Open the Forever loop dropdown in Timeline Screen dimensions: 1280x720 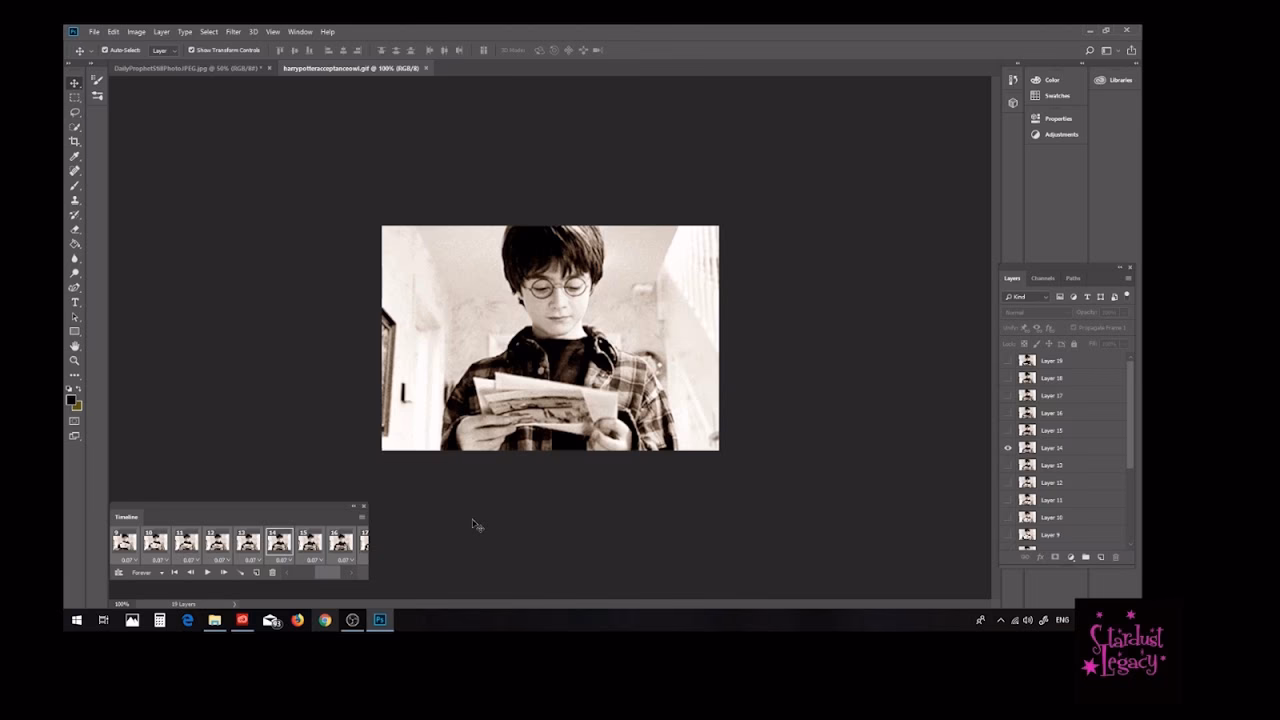(161, 572)
